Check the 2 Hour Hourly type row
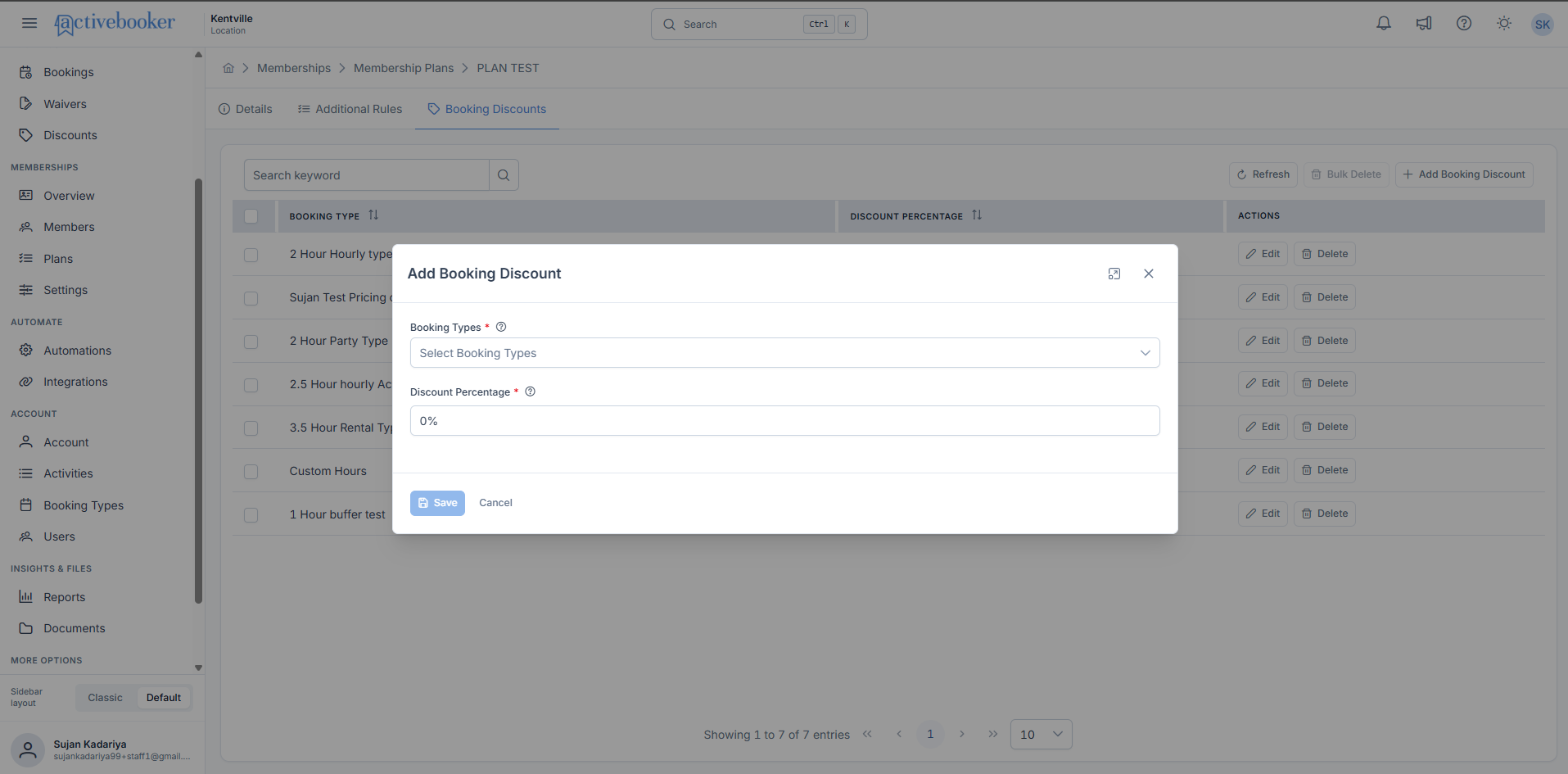1568x774 pixels. tap(251, 255)
